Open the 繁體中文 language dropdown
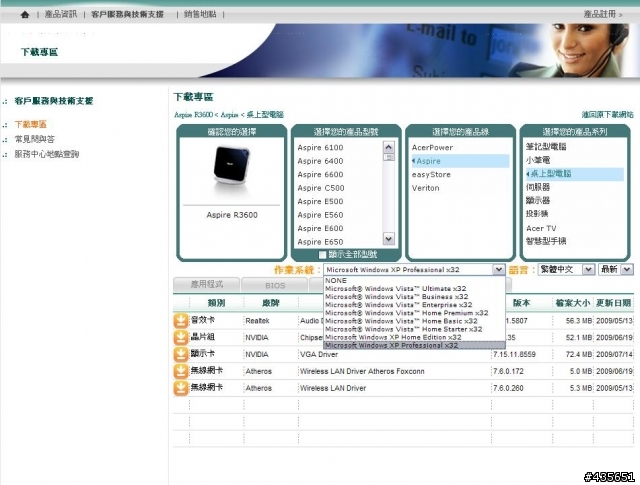Viewport: 640px width, 485px height. pyautogui.click(x=565, y=269)
